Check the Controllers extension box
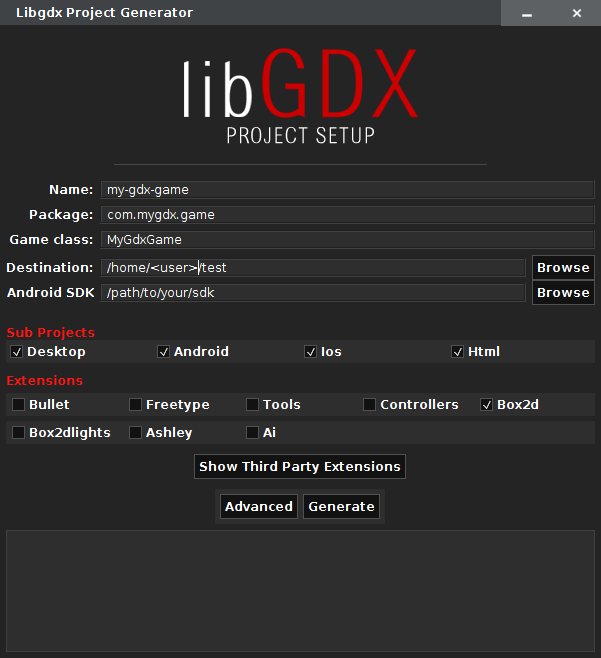 pos(369,405)
